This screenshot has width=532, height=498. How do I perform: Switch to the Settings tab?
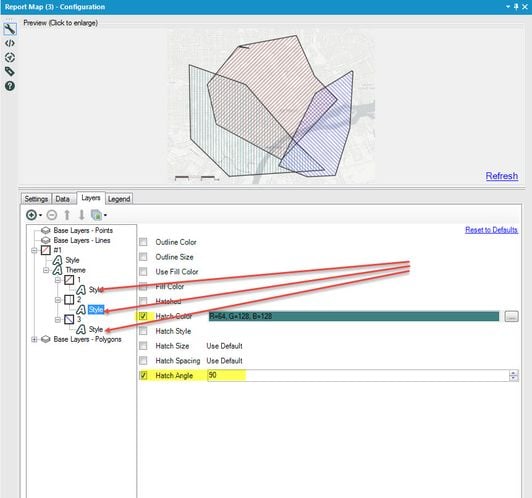pos(36,199)
